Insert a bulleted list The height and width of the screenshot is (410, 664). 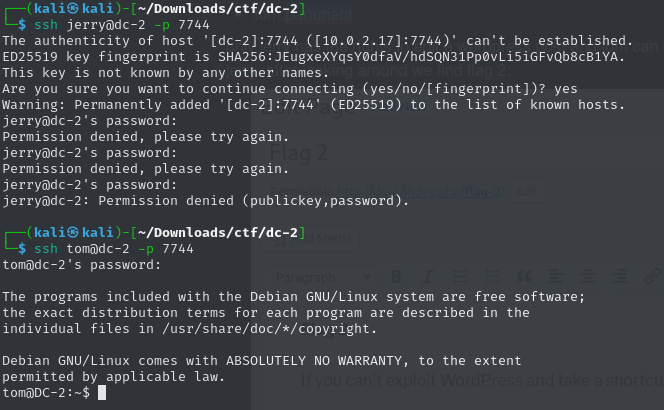460,277
